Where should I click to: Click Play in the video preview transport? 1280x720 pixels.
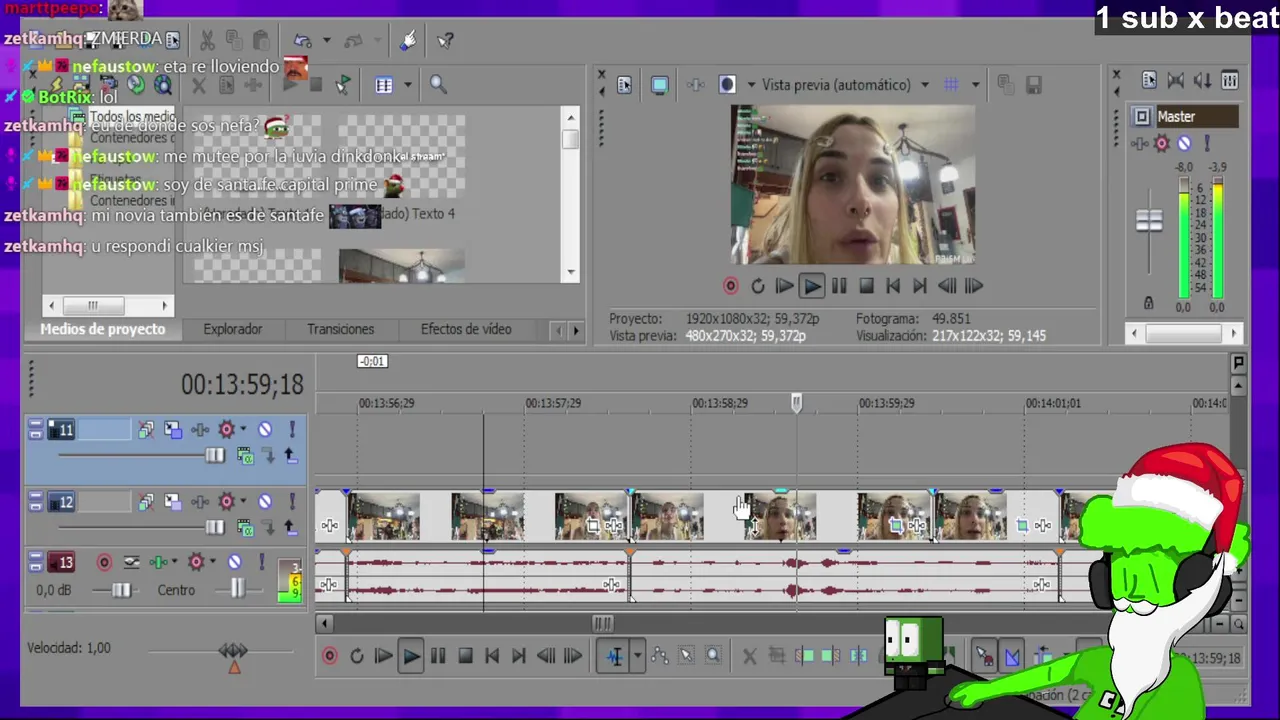click(812, 286)
